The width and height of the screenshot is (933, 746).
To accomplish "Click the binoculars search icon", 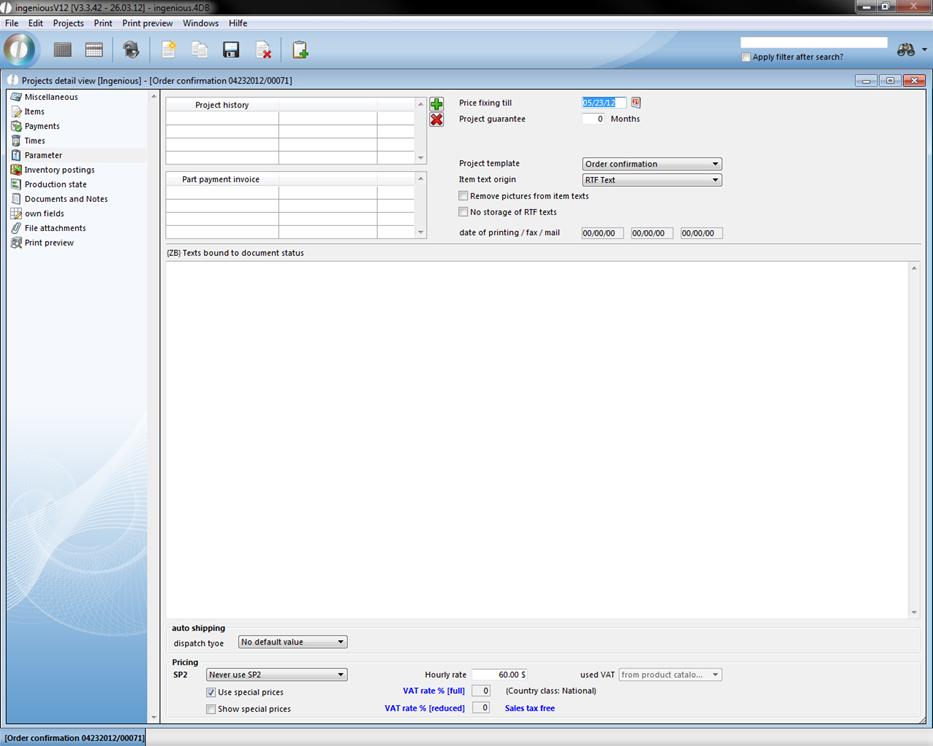I will point(905,50).
